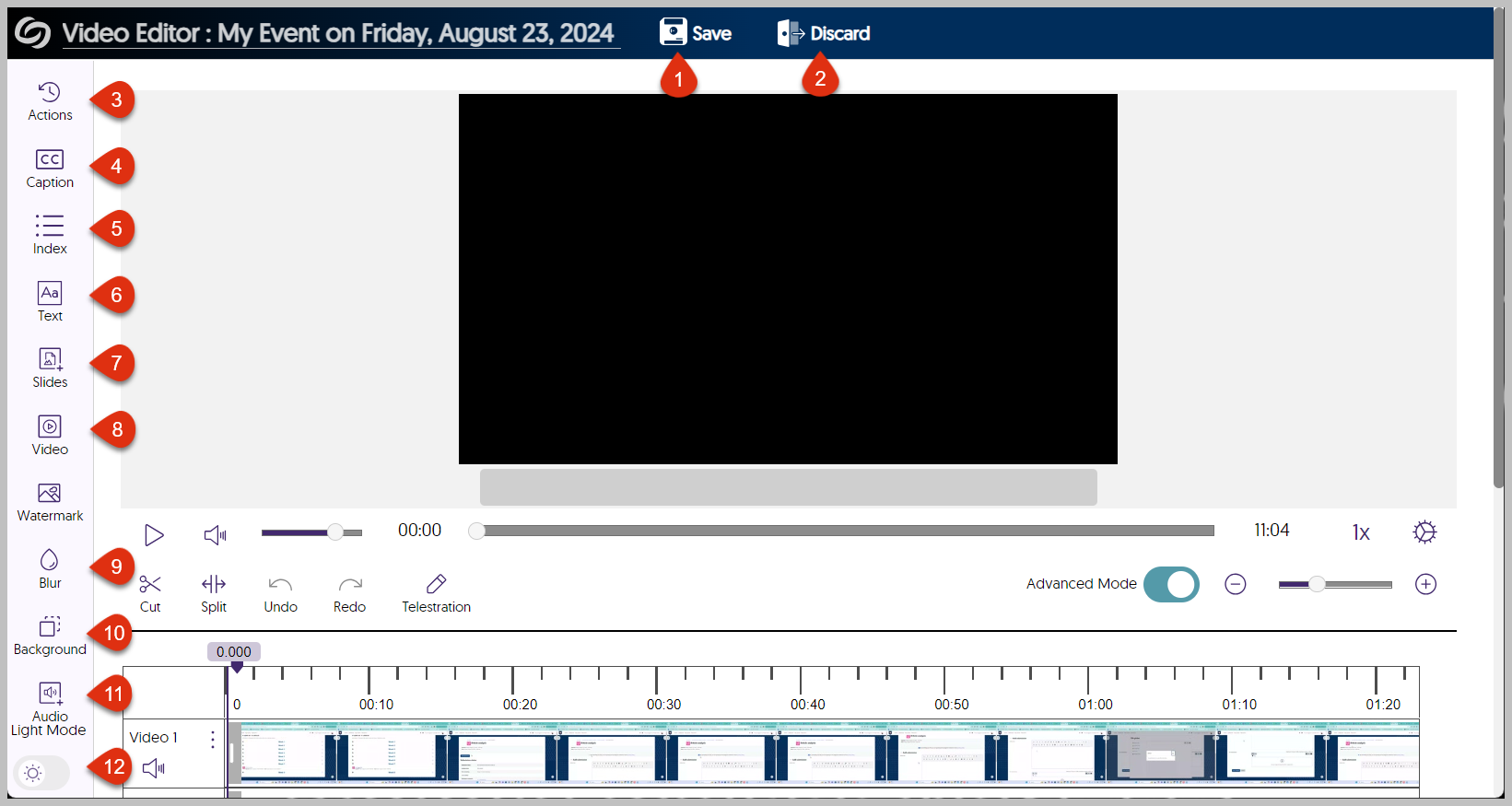Select the Blur tool
Viewport: 1512px width, 806px height.
click(50, 569)
